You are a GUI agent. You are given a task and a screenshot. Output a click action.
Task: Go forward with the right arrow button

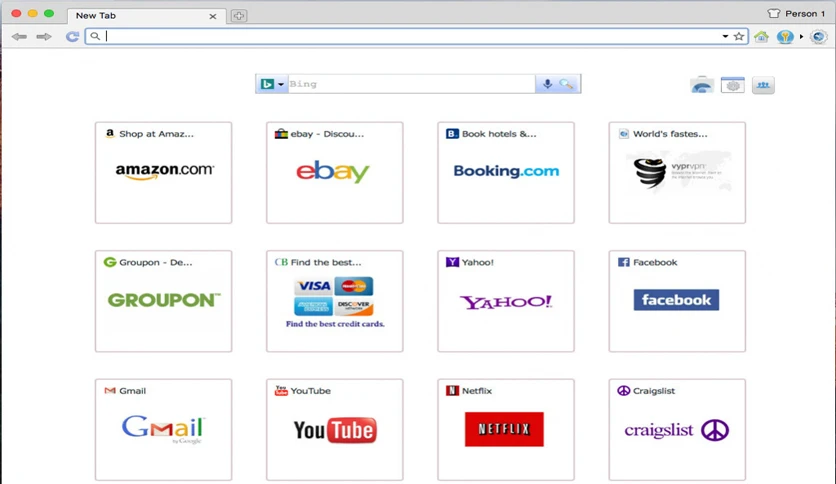point(44,36)
